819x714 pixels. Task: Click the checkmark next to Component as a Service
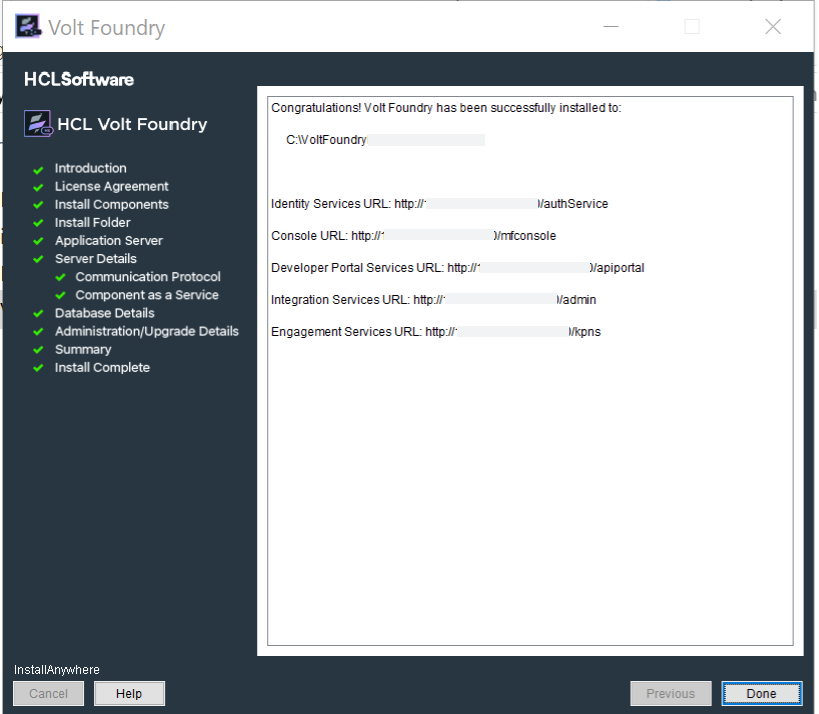coord(61,296)
